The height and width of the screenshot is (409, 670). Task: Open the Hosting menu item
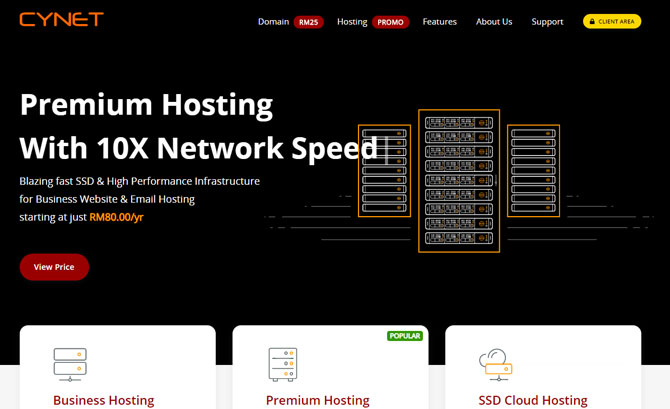(x=352, y=22)
